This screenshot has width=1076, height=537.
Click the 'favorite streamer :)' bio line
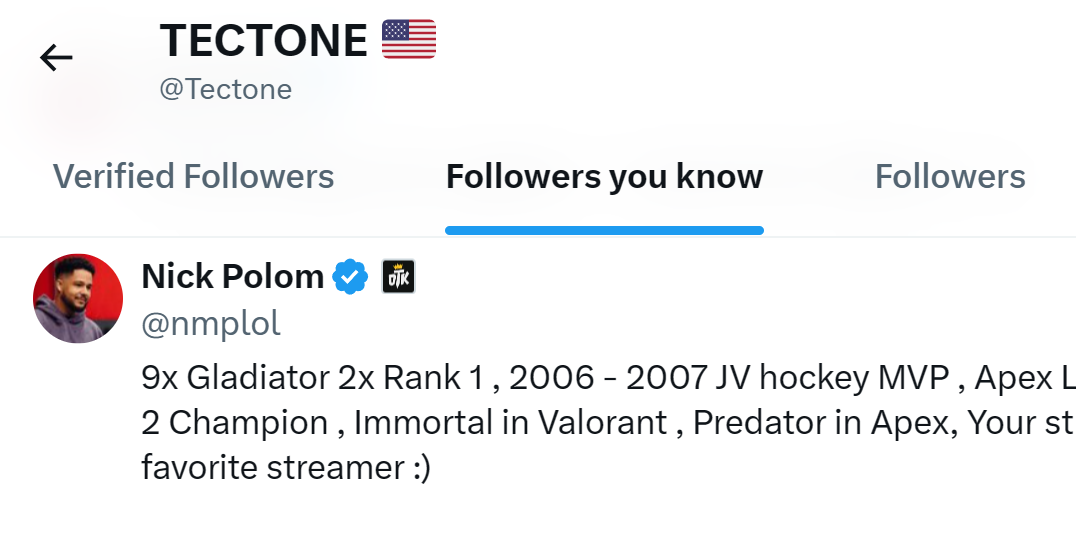click(286, 468)
